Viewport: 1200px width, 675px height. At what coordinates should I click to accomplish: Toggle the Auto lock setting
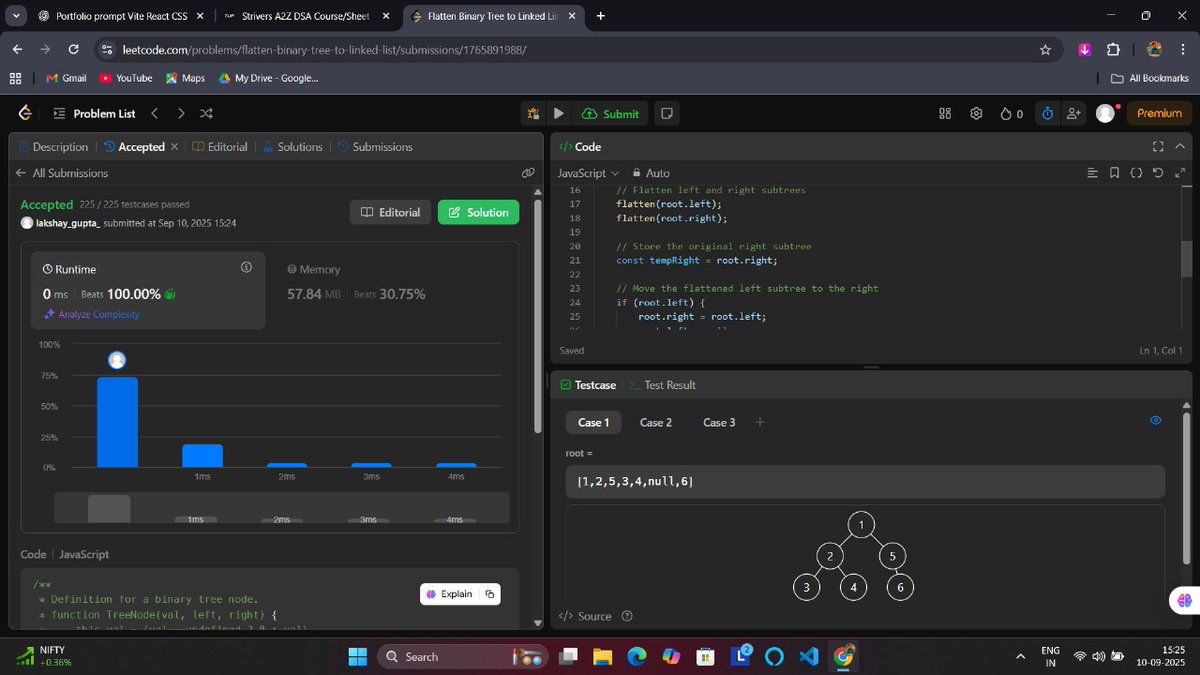pyautogui.click(x=651, y=173)
